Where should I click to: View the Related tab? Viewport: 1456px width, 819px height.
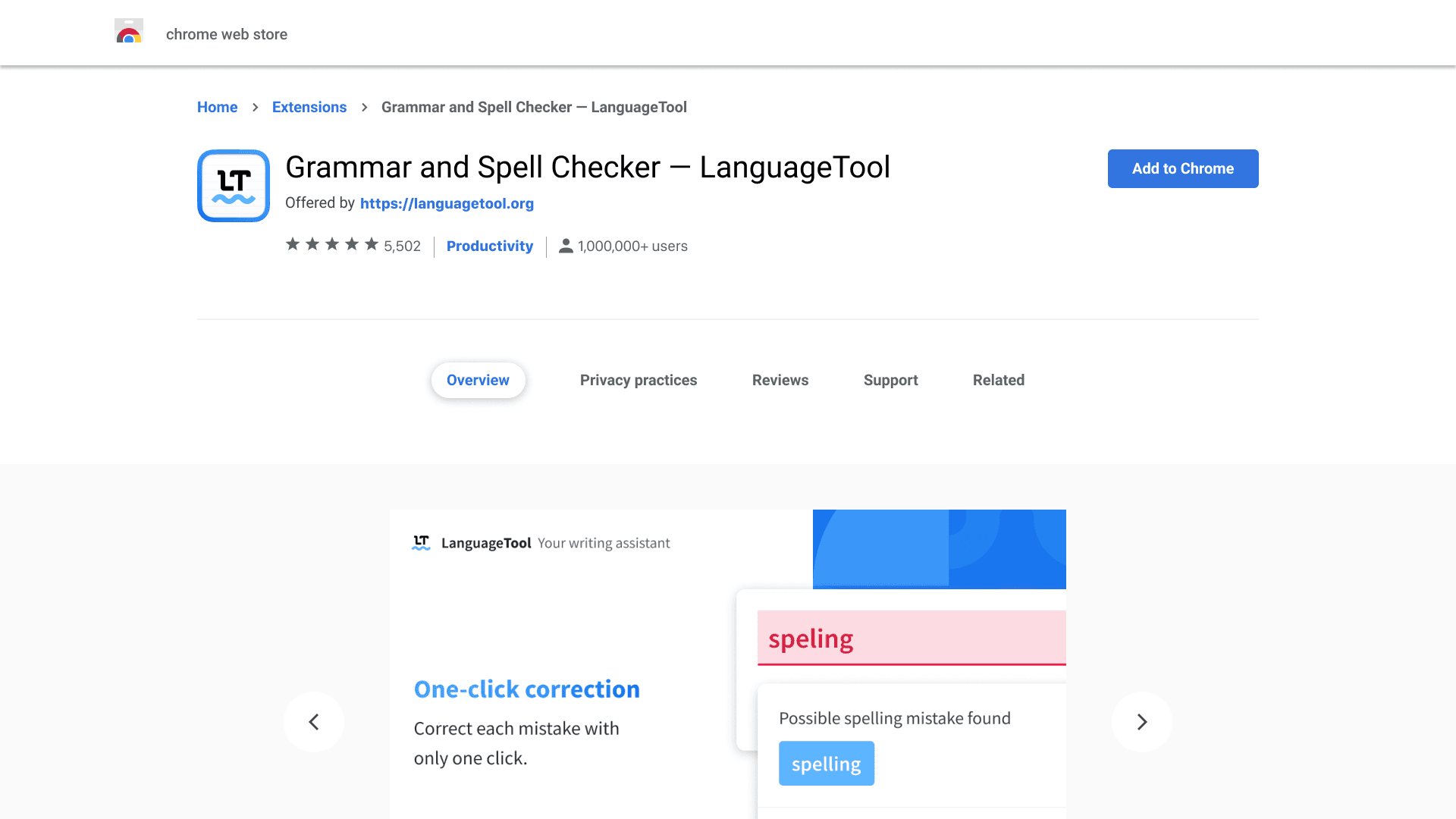click(998, 380)
